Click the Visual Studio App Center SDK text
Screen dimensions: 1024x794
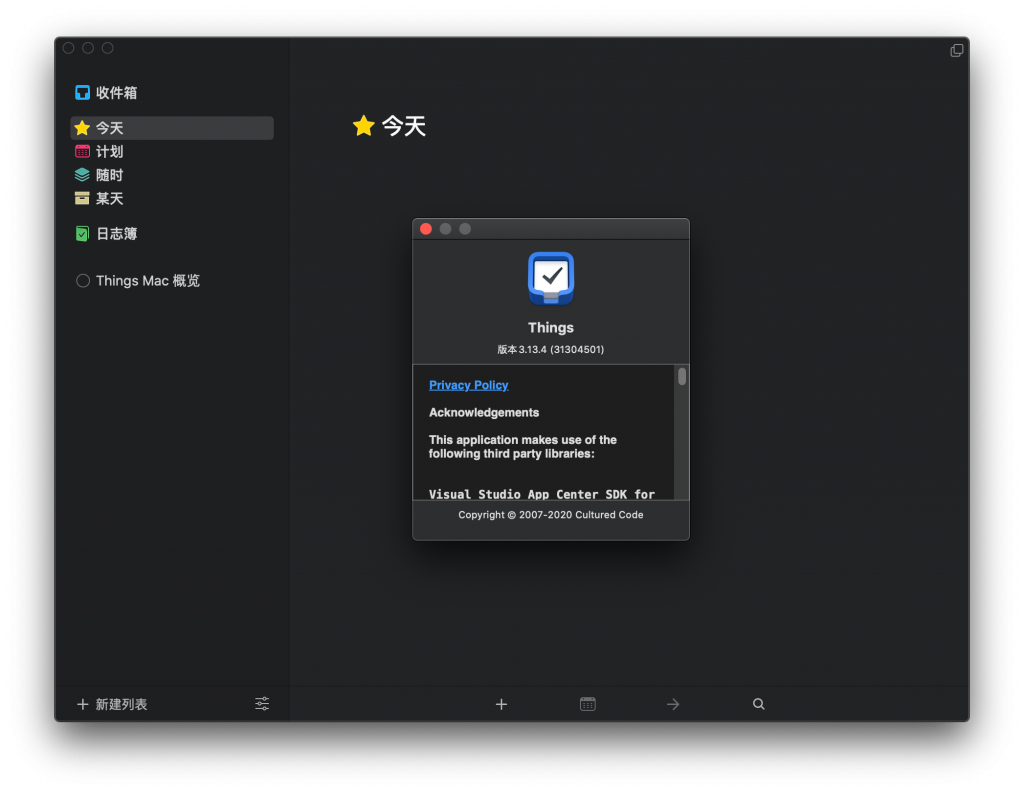pos(541,494)
